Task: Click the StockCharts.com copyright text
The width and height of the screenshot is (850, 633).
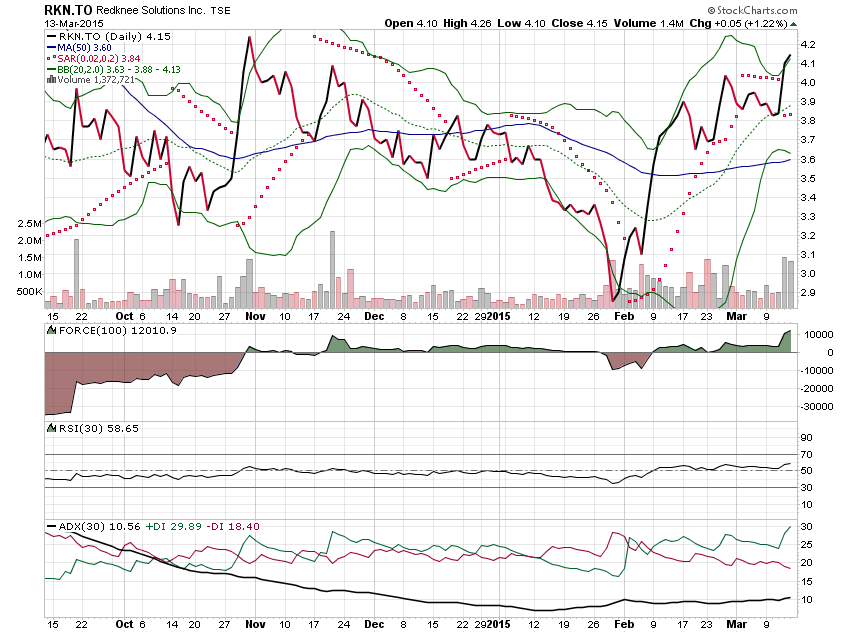Action: pos(752,10)
